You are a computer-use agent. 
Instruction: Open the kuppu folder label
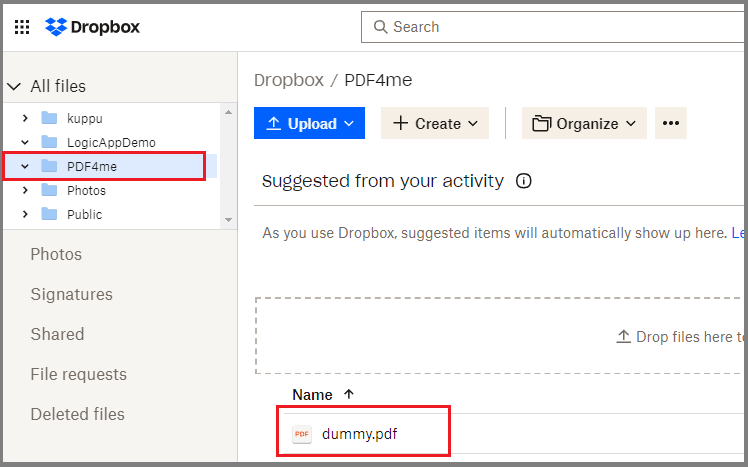coord(85,118)
